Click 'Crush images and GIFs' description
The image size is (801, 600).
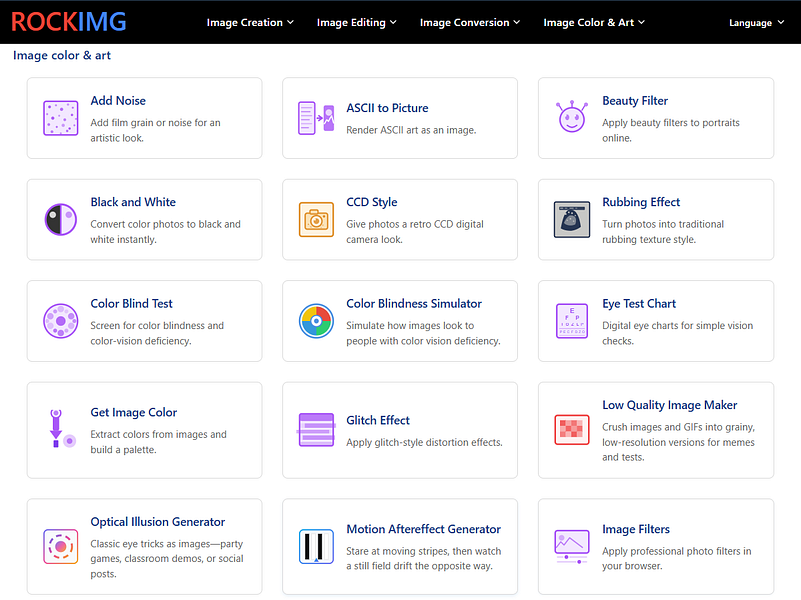(678, 442)
